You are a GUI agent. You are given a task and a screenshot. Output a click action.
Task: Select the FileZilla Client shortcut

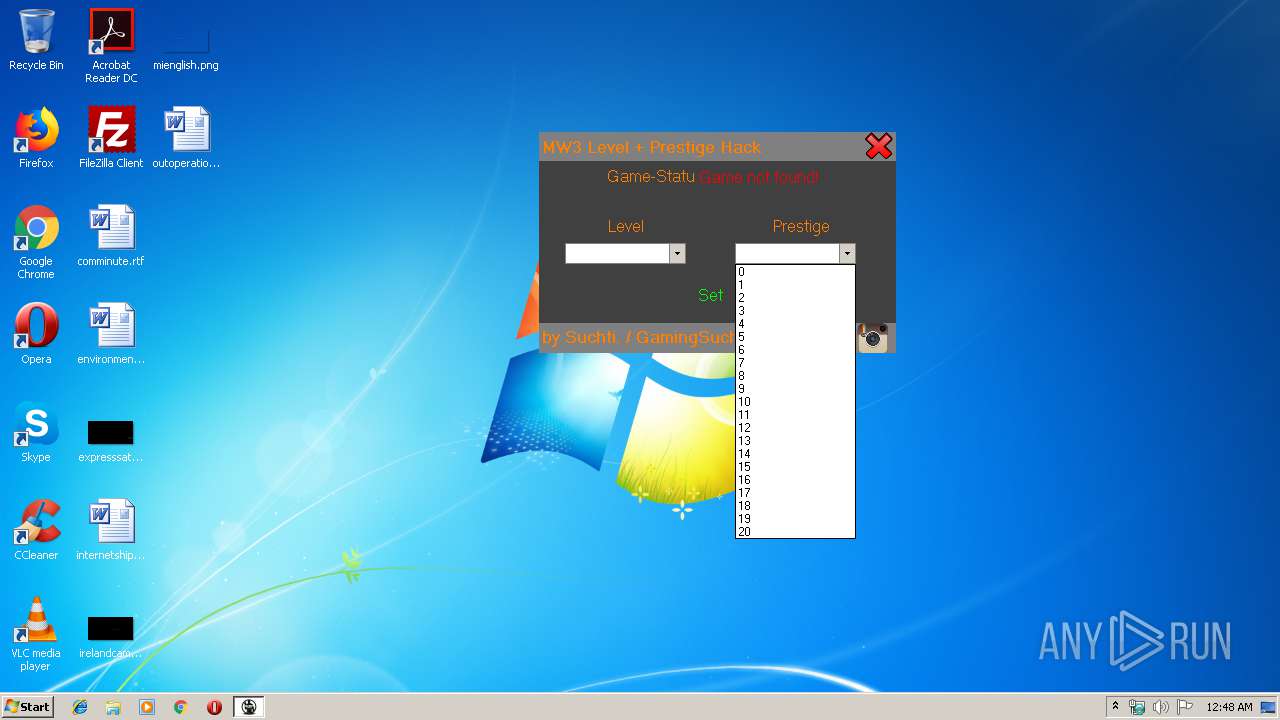coord(111,138)
